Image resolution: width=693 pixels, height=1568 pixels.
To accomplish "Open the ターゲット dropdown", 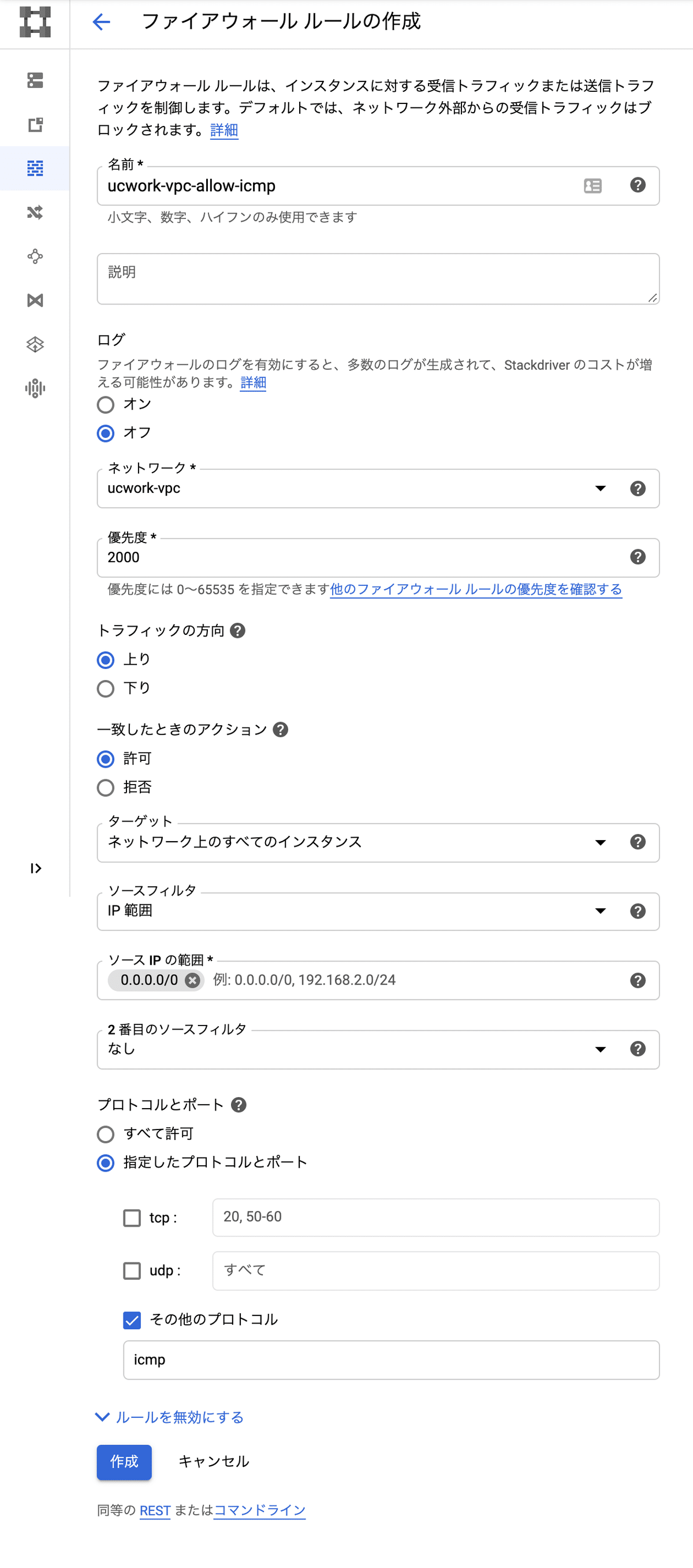I will [601, 842].
